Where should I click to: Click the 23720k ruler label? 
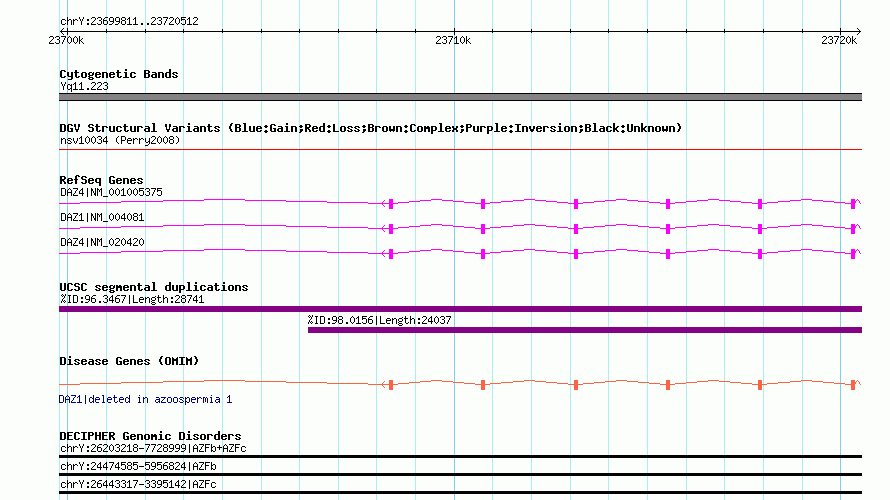839,40
